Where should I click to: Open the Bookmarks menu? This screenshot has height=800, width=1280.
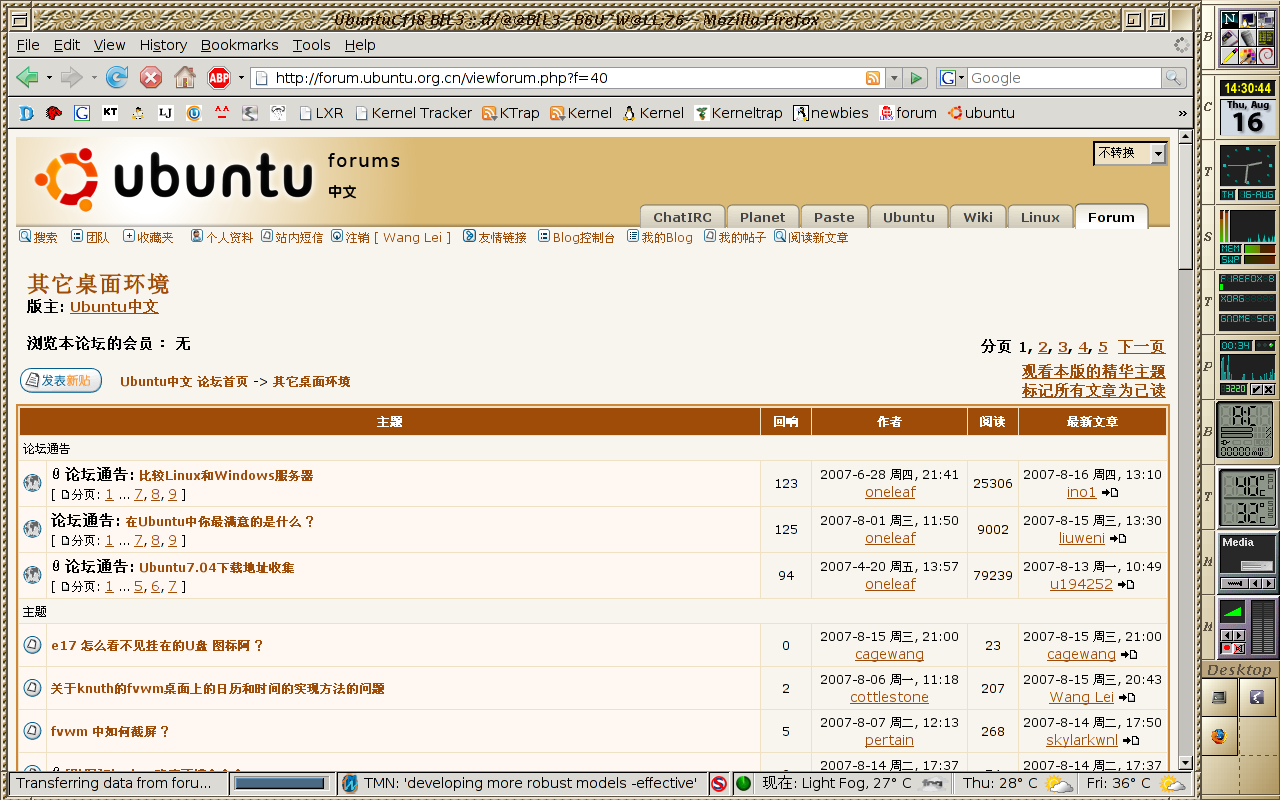[239, 45]
